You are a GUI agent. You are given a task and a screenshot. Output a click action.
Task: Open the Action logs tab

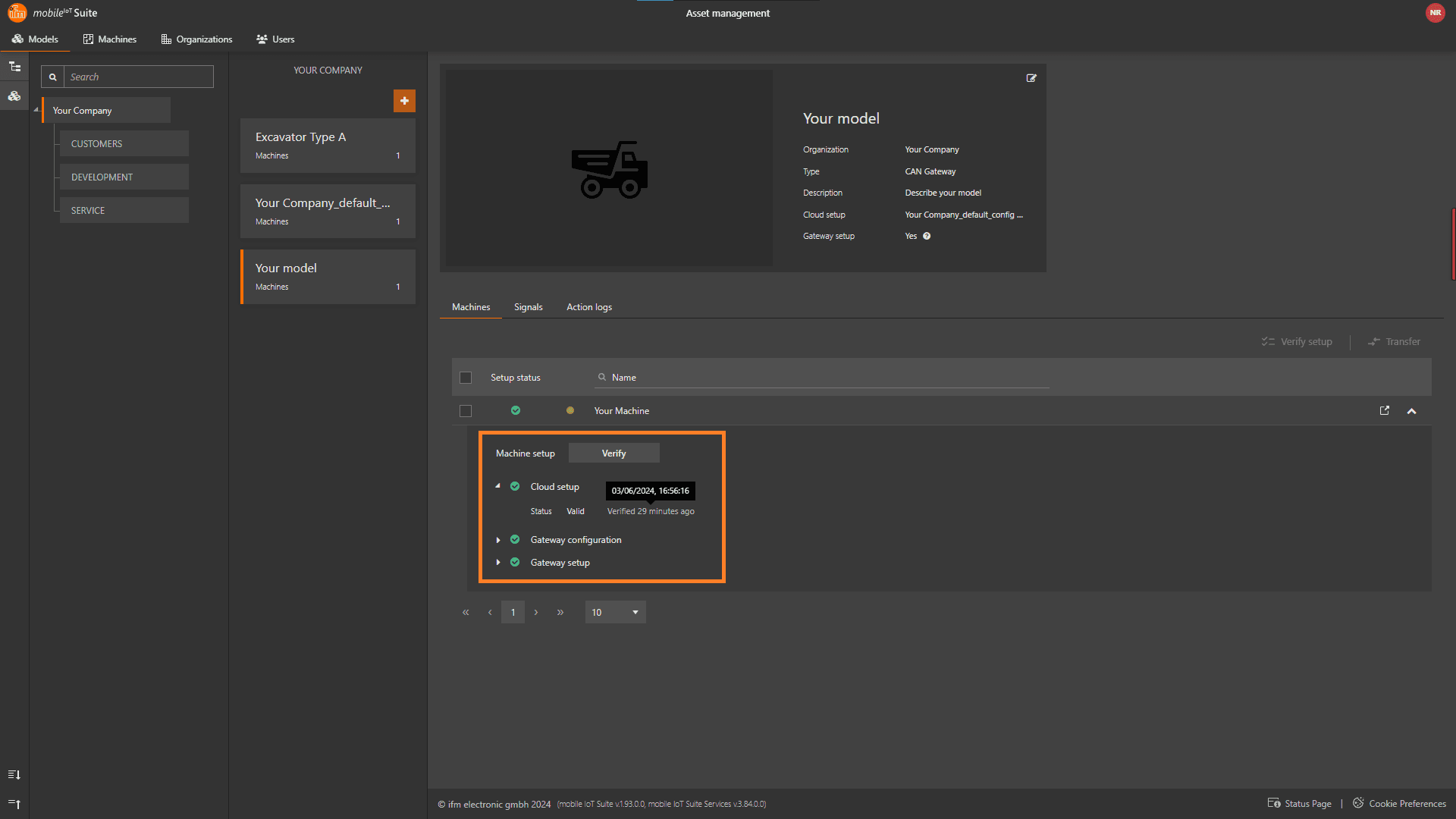[x=588, y=307]
